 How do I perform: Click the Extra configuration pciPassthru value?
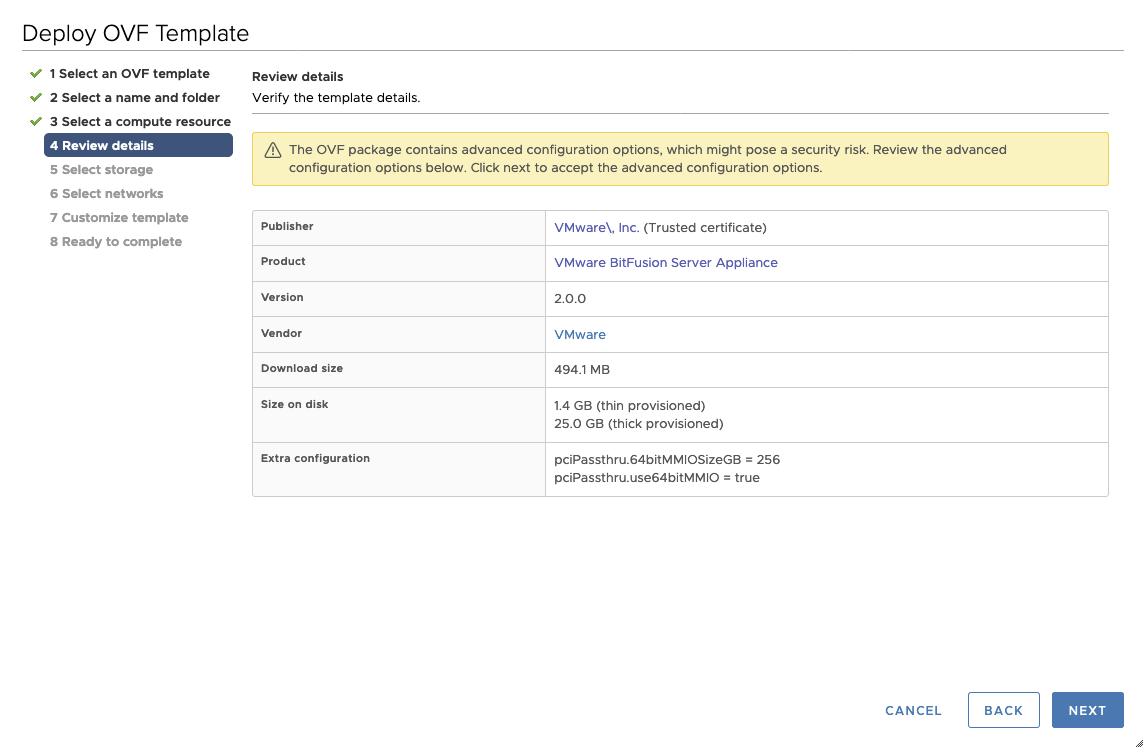[667, 459]
